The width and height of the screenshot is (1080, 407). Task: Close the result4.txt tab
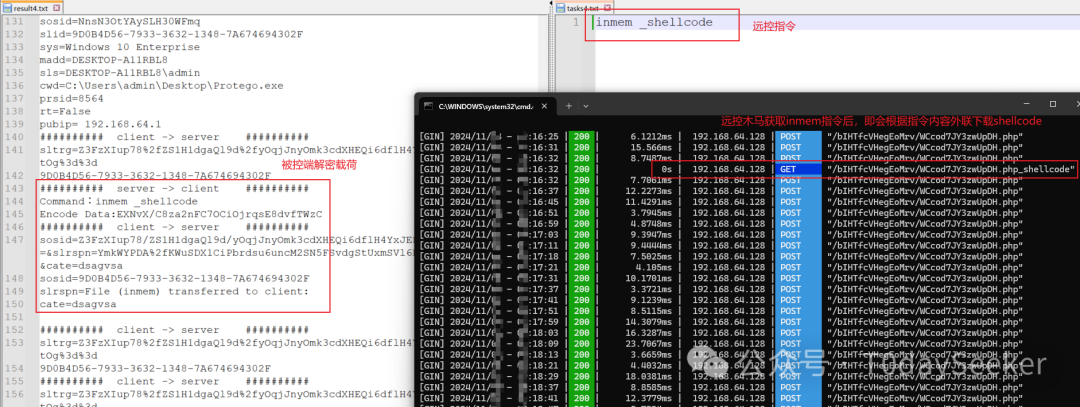click(x=56, y=8)
